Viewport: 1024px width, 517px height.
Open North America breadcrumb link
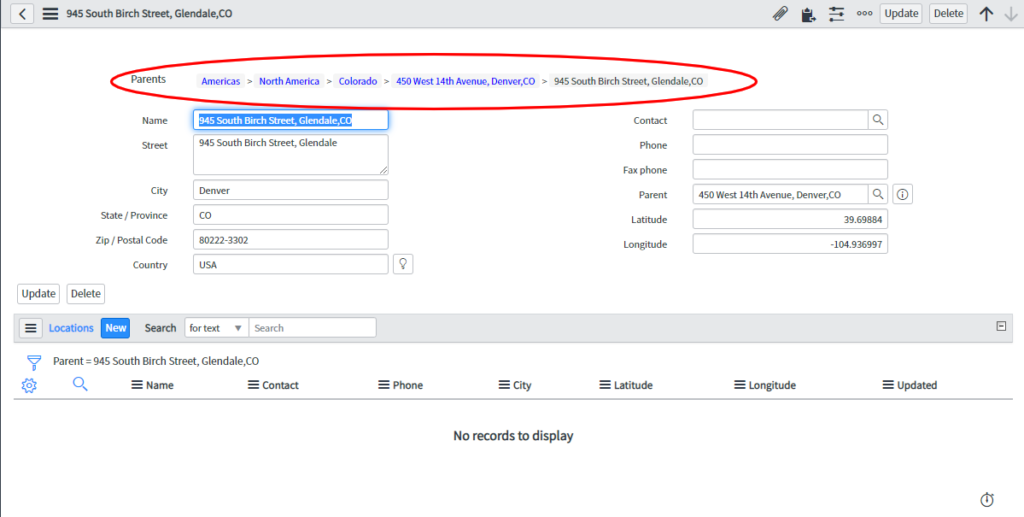289,81
